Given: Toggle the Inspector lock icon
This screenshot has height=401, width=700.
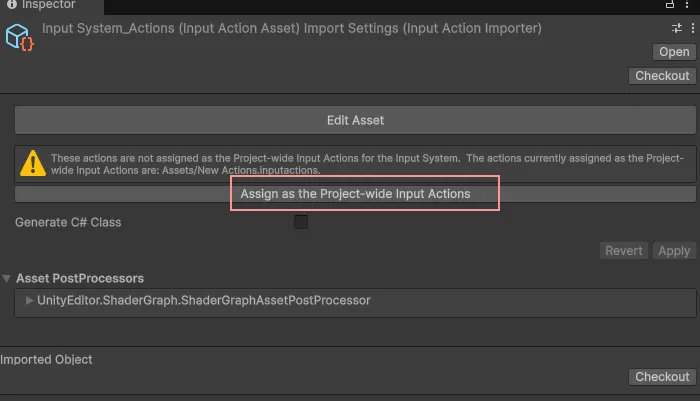Looking at the screenshot, I should pos(669,5).
